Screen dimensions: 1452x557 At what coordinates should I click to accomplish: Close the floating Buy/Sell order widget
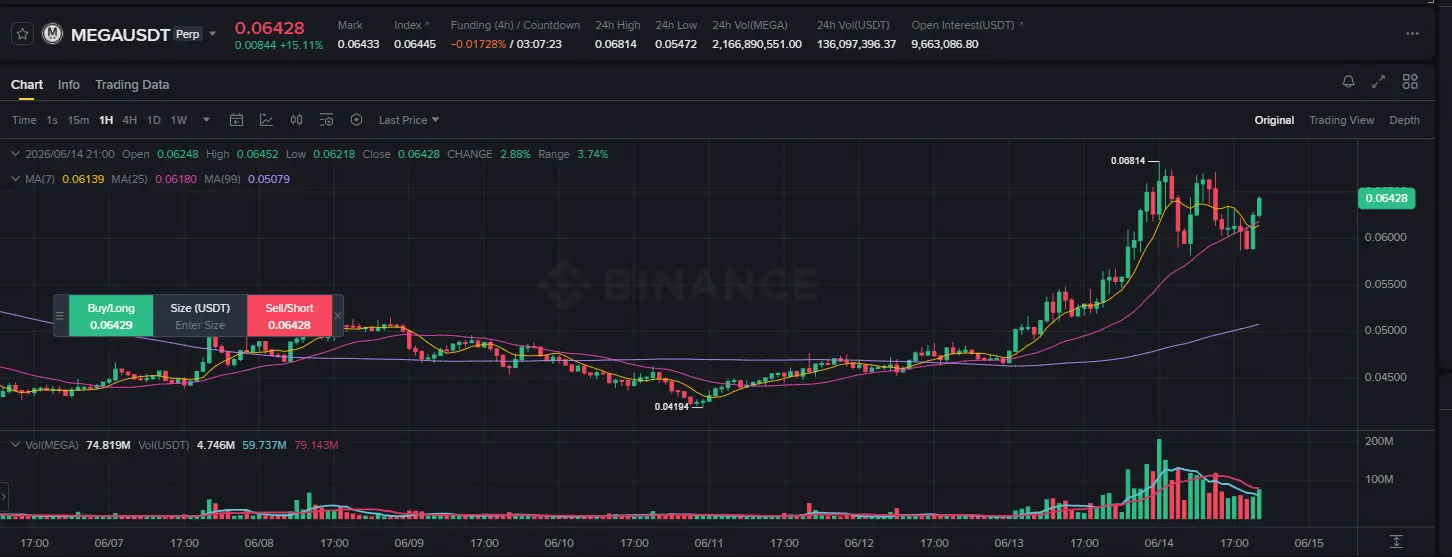[x=337, y=316]
